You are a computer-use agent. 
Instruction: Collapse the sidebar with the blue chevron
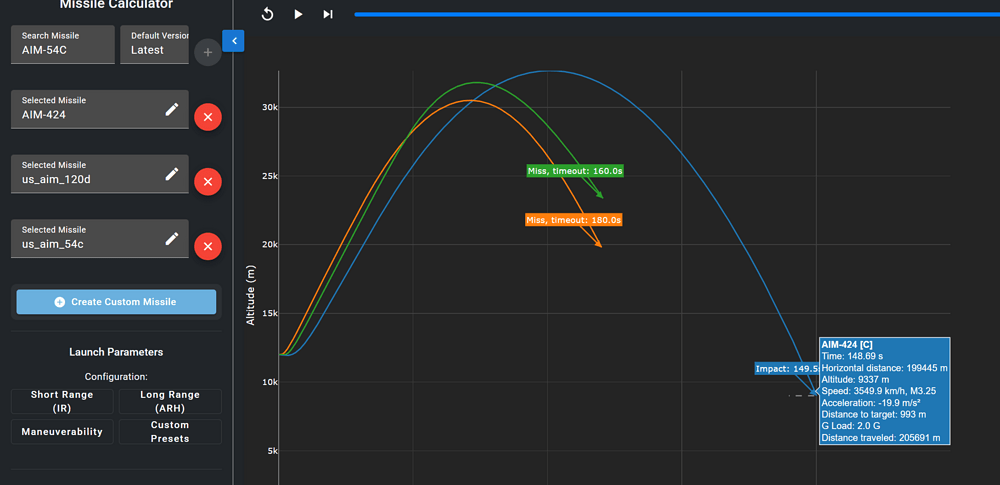click(233, 41)
